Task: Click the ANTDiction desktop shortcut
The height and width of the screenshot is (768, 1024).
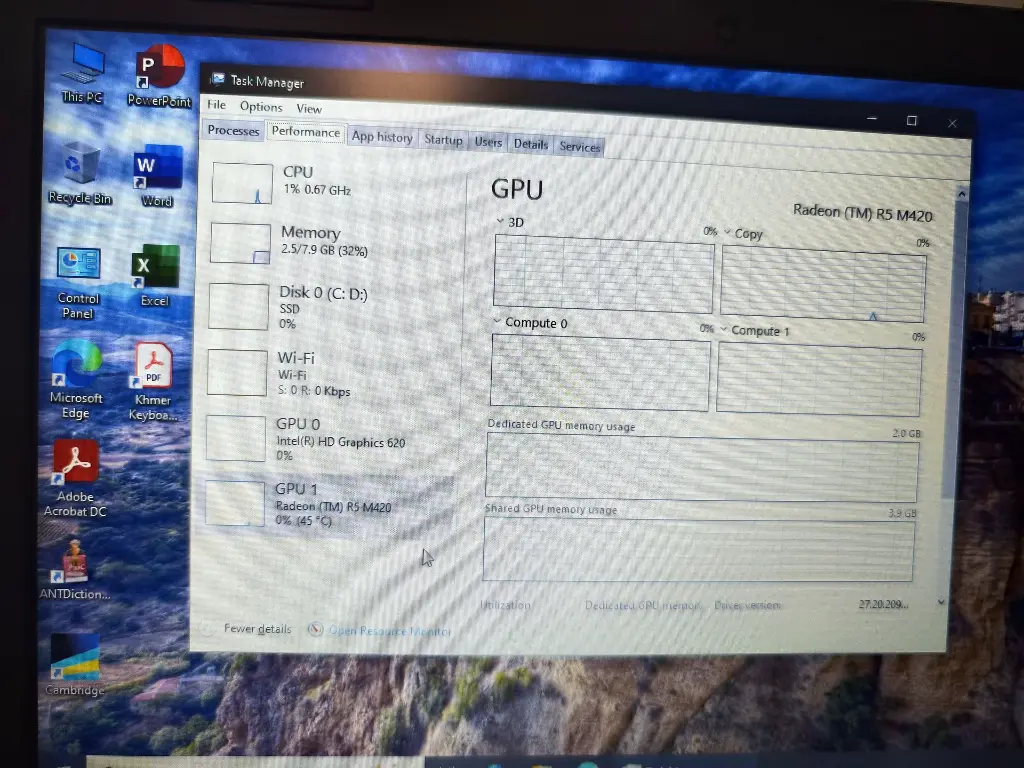Action: point(74,570)
